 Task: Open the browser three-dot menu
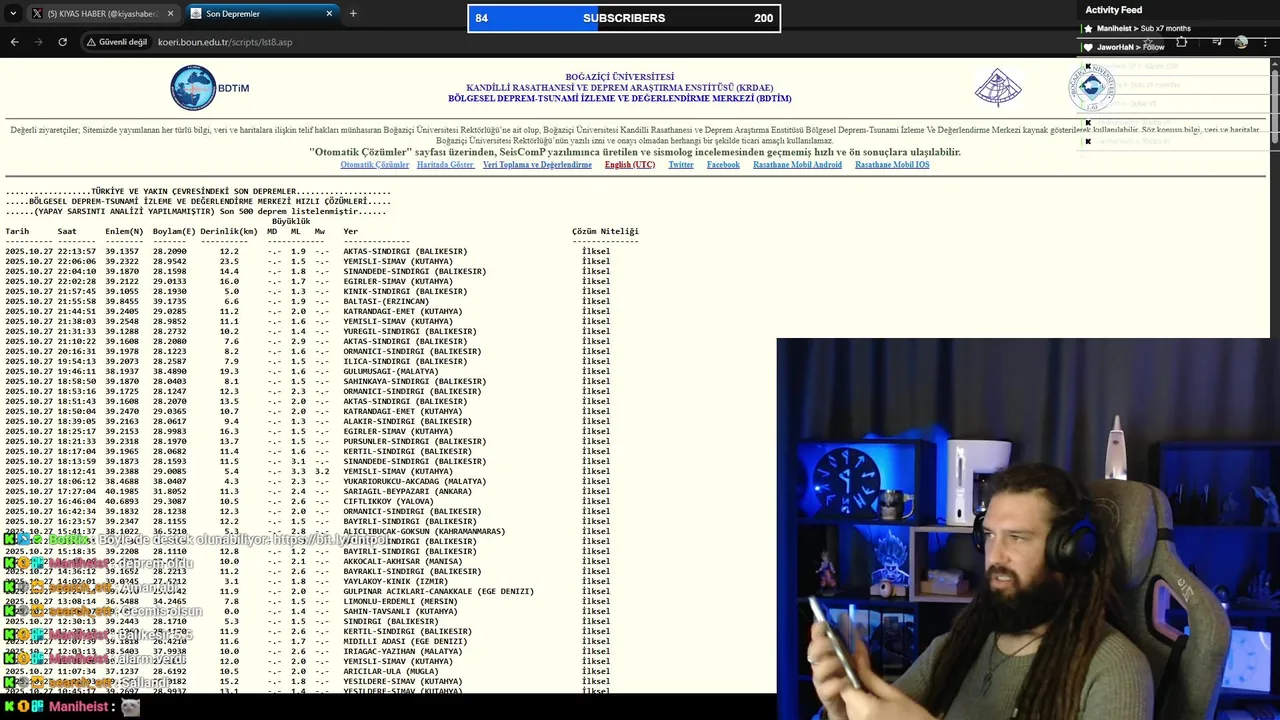click(x=1266, y=42)
